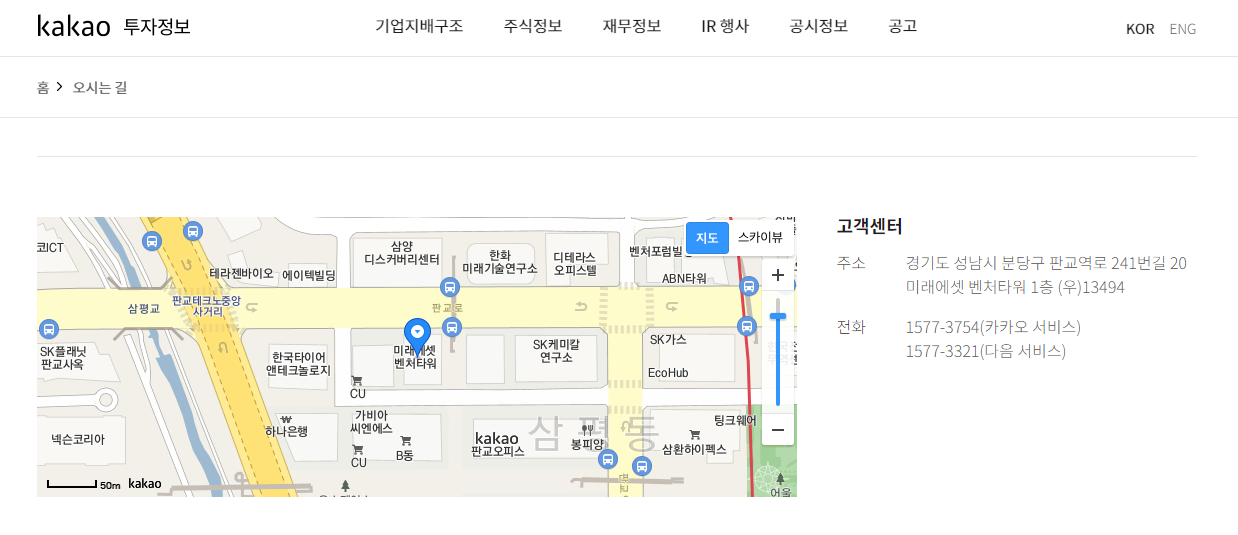This screenshot has height=535, width=1238.
Task: Click the kakao logo in the header
Action: coord(74,26)
